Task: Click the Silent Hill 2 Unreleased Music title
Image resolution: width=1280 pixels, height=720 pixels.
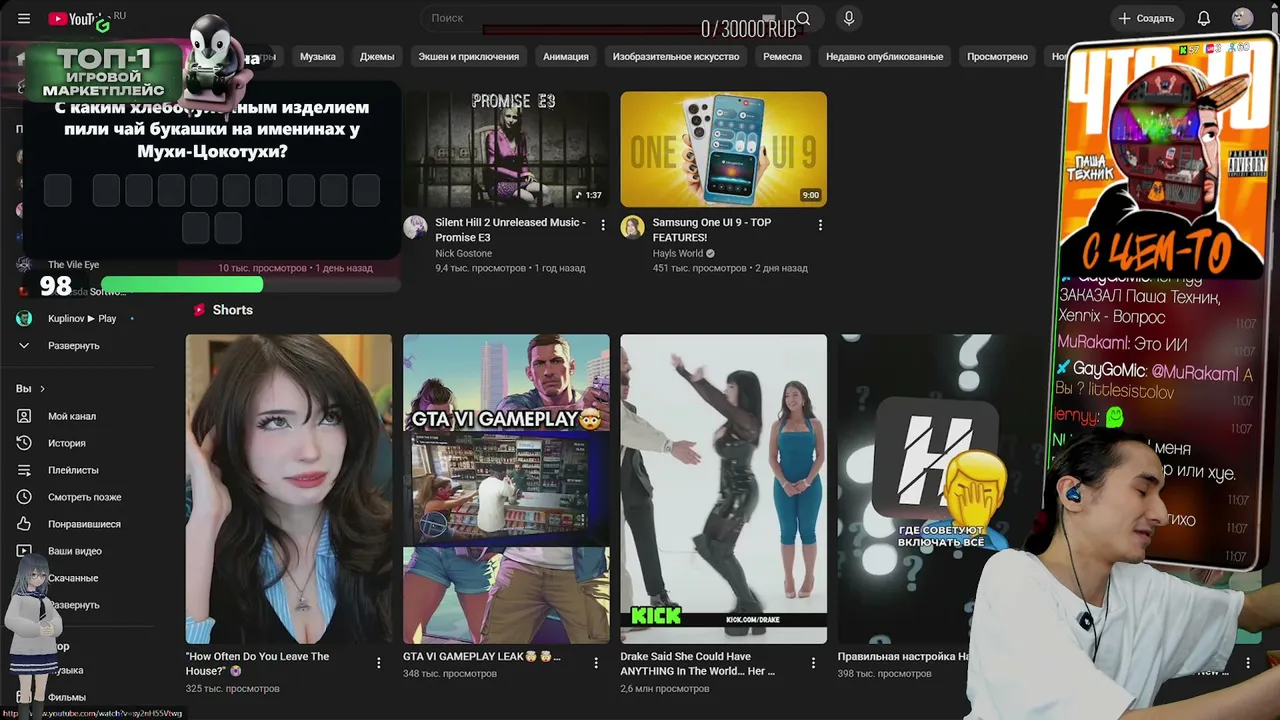Action: pos(511,230)
